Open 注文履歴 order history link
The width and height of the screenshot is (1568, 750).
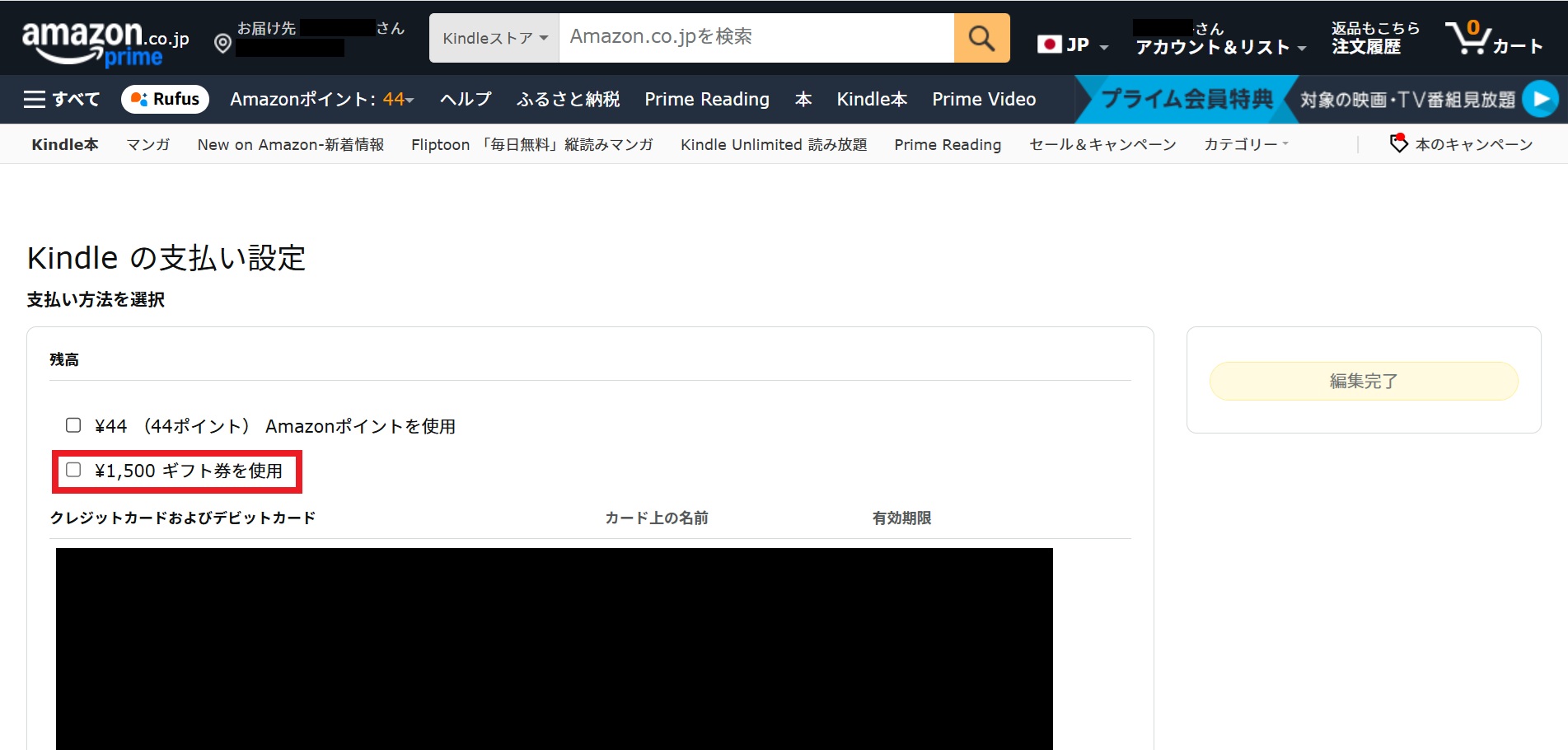click(1366, 47)
